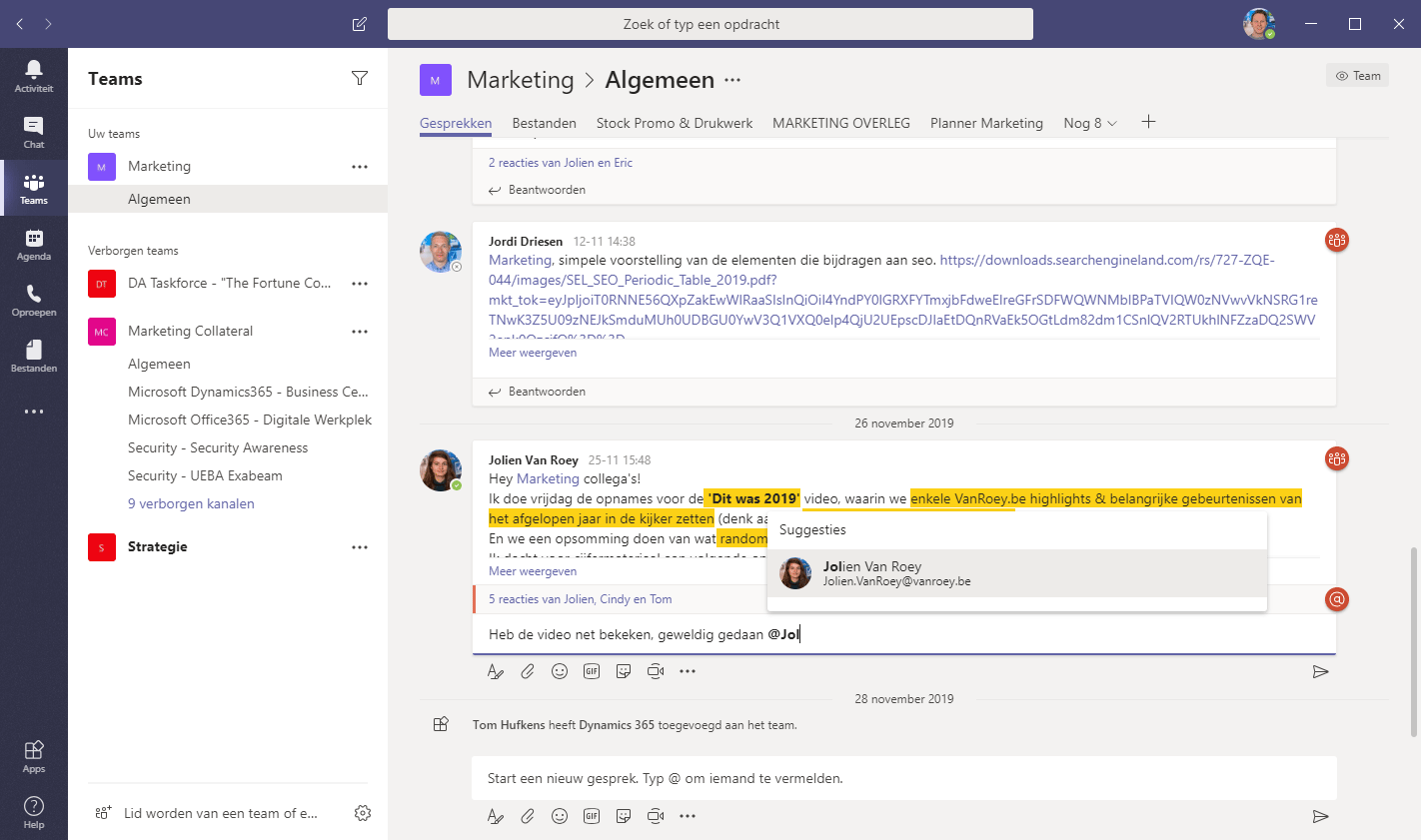Click the conversation vertical scrollbar
Viewport: 1421px width, 840px height.
click(x=1414, y=641)
